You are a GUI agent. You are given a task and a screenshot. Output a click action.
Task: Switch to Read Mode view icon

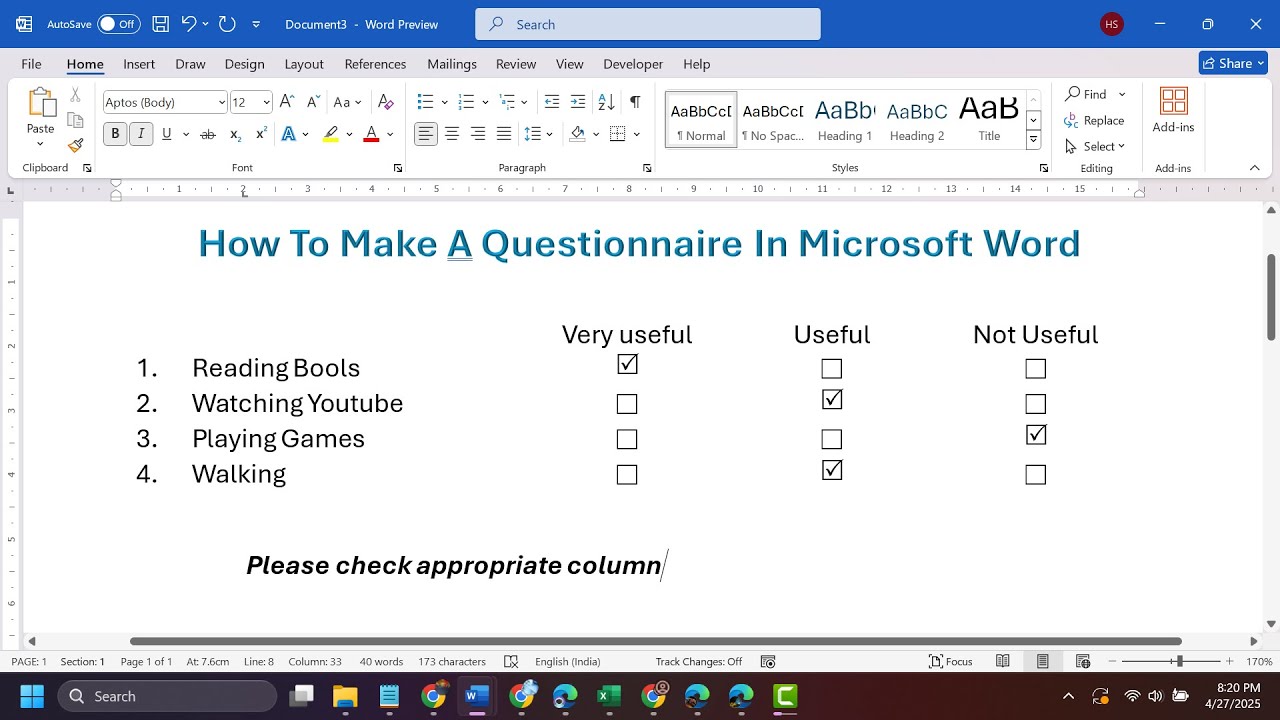click(x=1003, y=661)
